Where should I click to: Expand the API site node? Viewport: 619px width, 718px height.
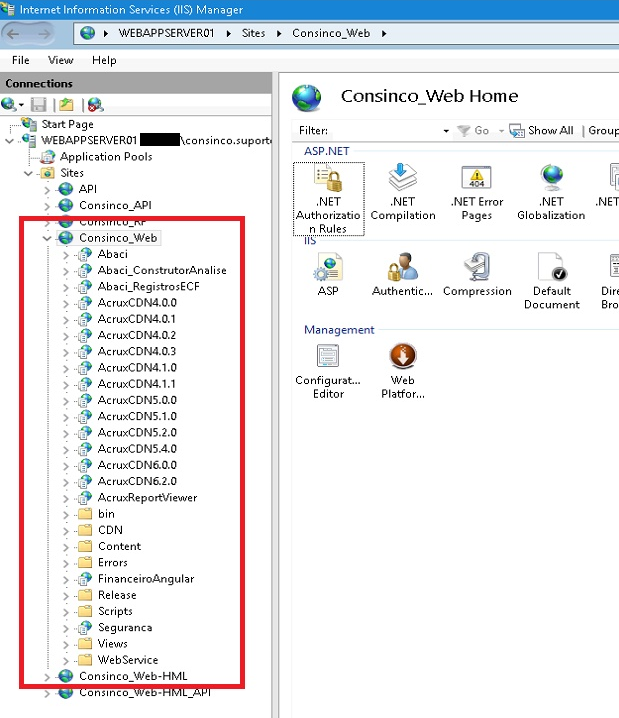click(x=47, y=190)
